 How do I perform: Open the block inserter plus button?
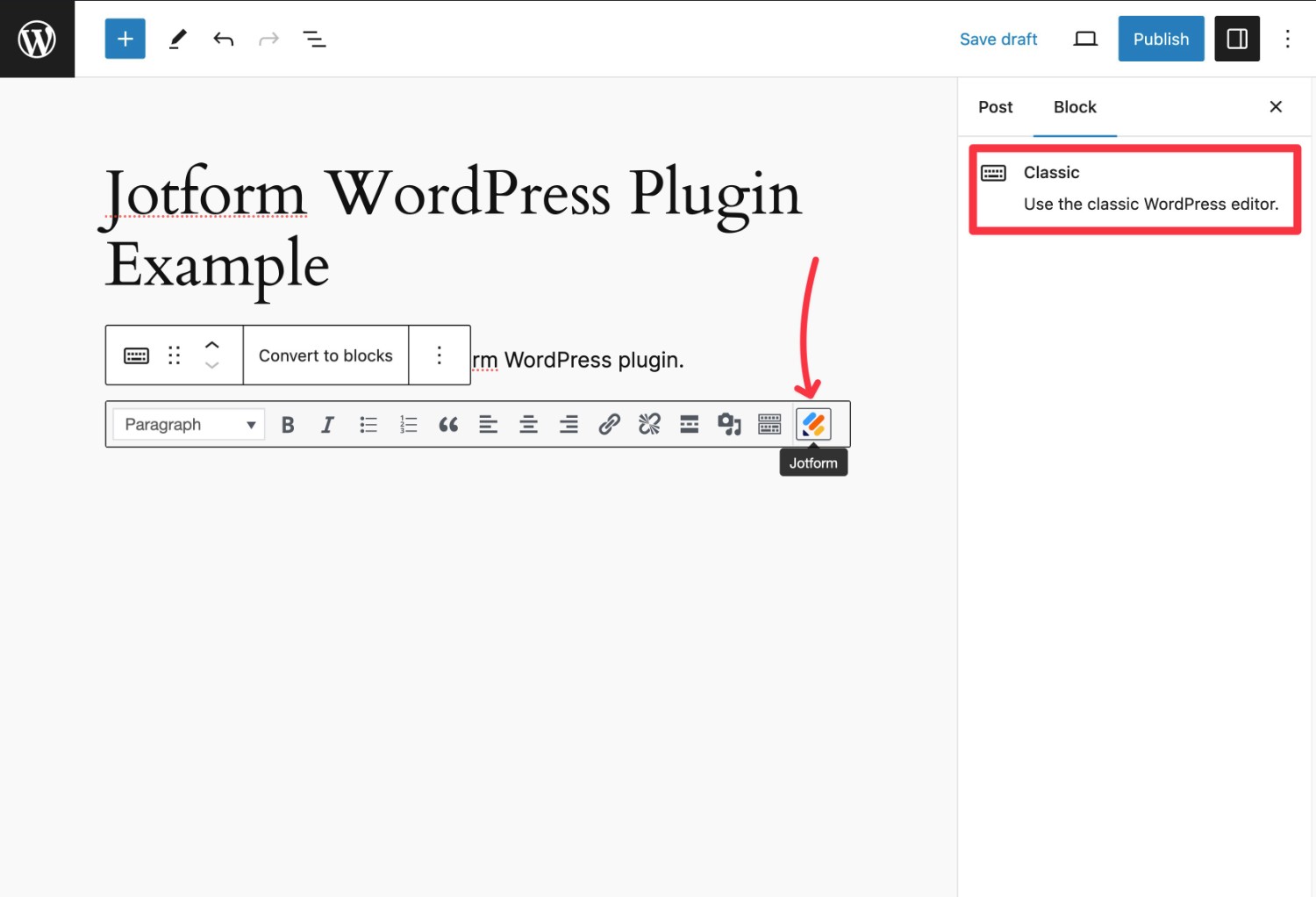click(x=125, y=39)
